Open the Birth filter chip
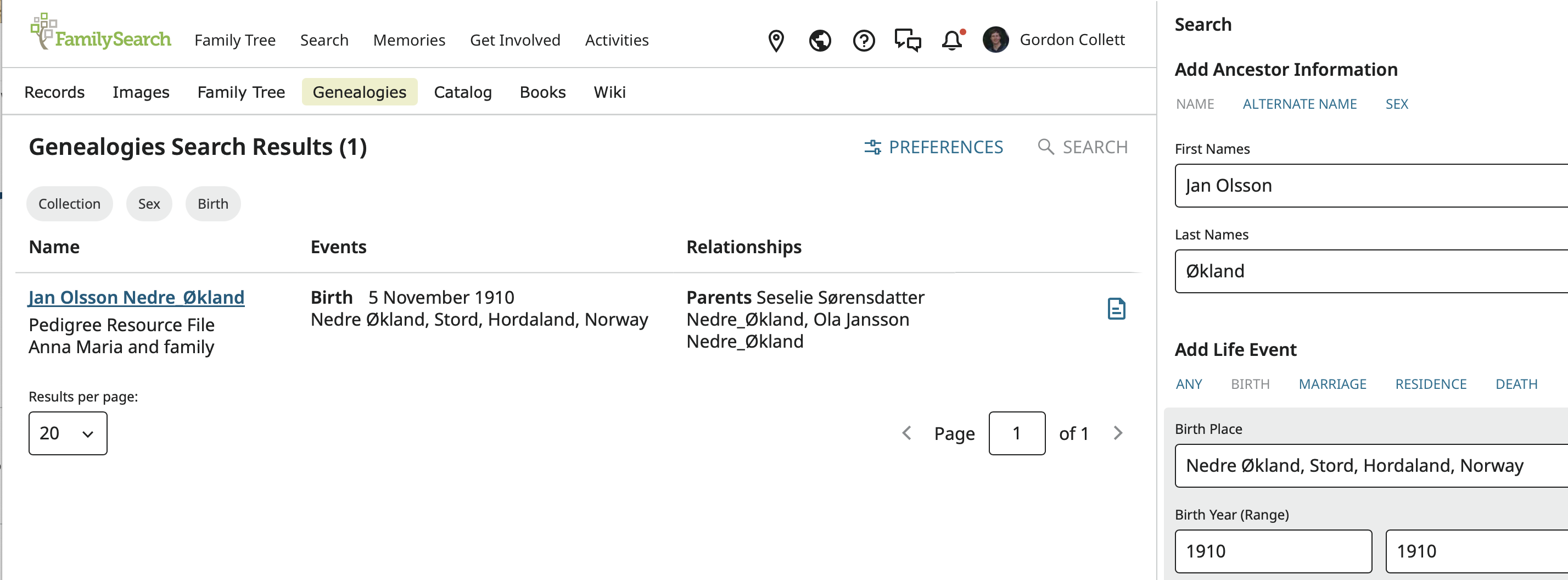This screenshot has height=580, width=1568. (x=212, y=204)
